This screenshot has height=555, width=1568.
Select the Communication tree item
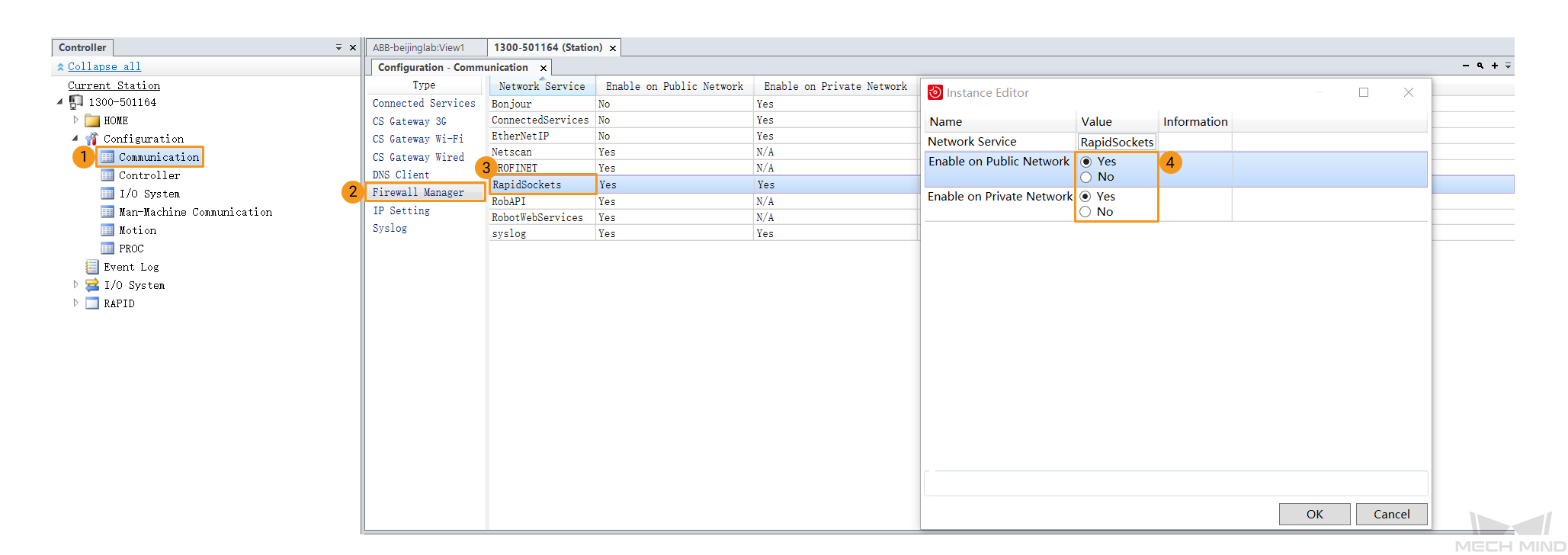click(159, 157)
